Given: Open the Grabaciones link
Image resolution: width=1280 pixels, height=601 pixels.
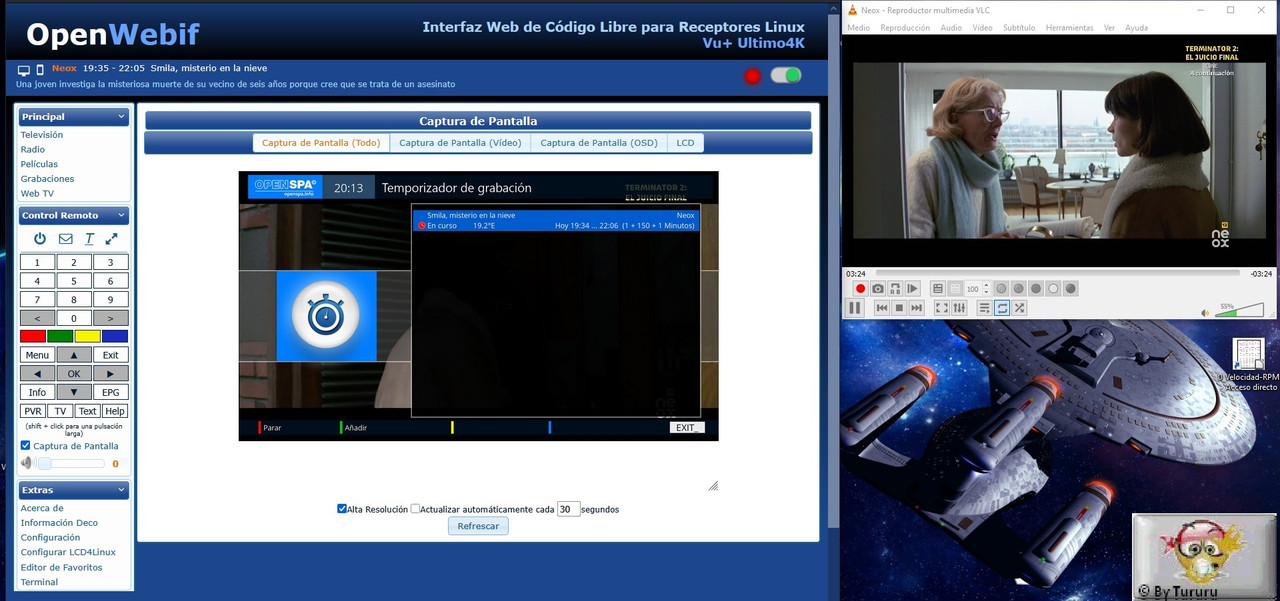Looking at the screenshot, I should (x=47, y=179).
